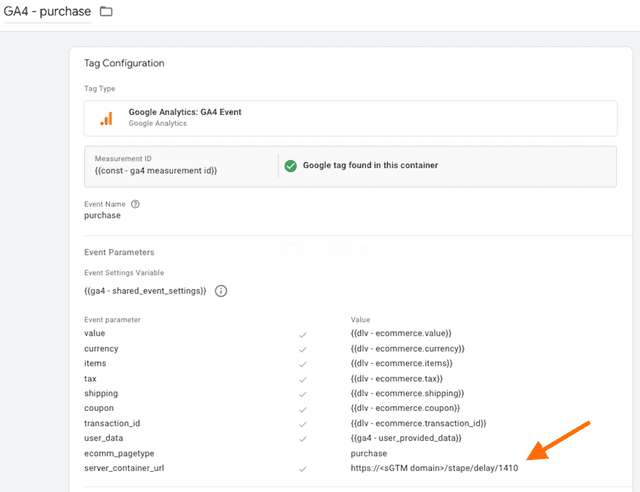This screenshot has height=492, width=640.
Task: Click the Event Name help question icon
Action: (135, 204)
